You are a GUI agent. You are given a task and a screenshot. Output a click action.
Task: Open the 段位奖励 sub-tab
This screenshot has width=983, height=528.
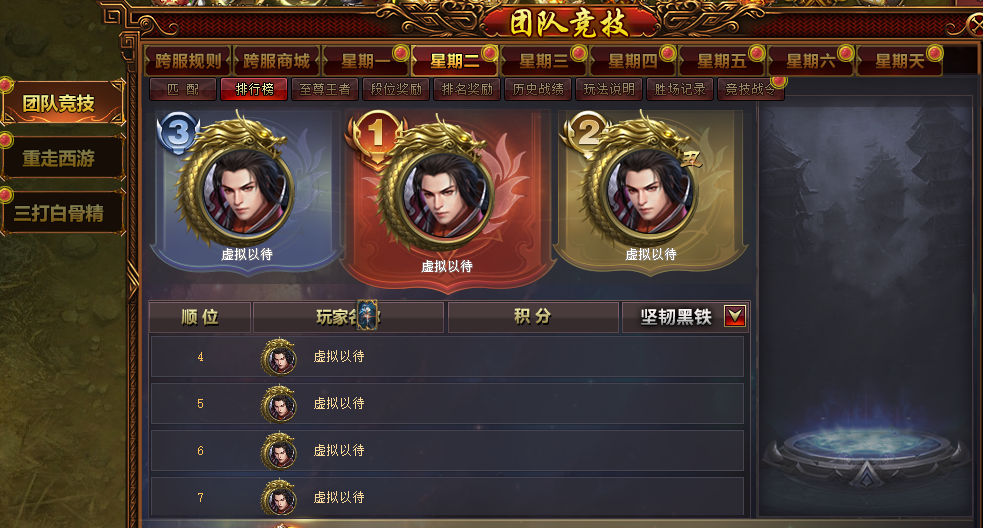[396, 90]
